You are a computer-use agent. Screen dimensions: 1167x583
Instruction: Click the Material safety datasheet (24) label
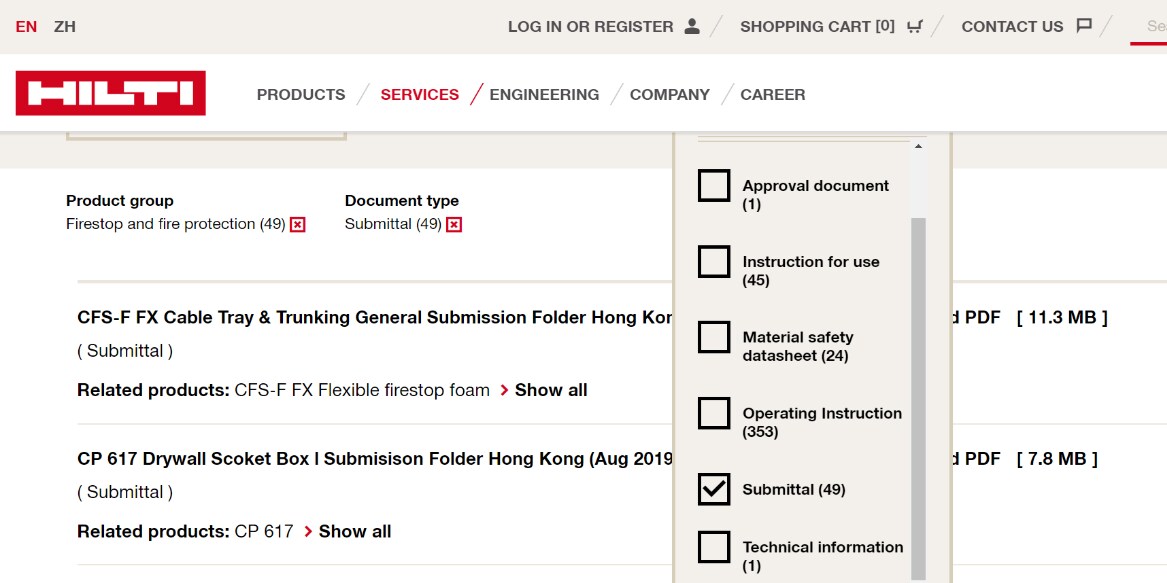tap(798, 346)
